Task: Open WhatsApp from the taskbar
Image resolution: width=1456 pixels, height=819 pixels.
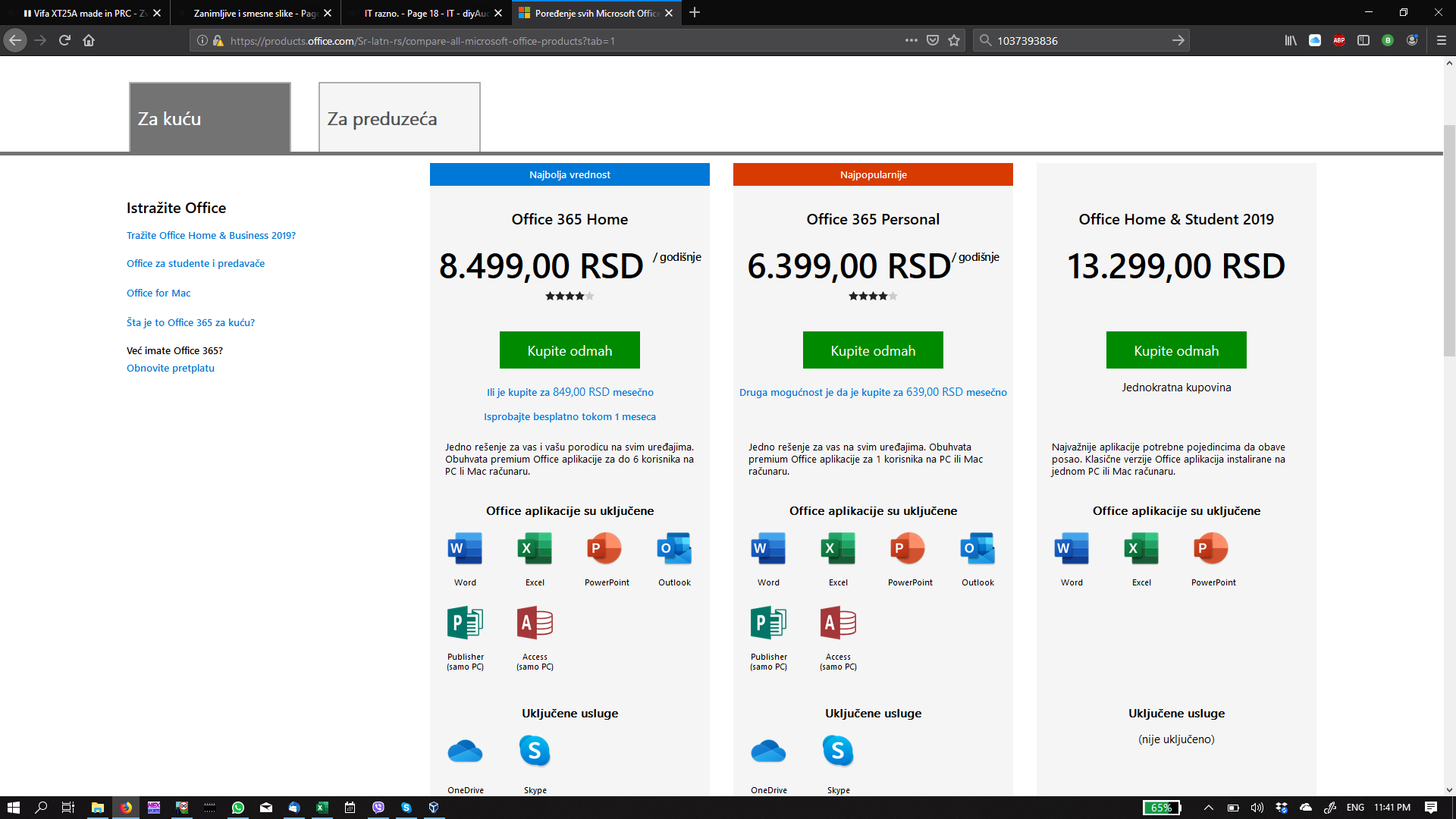Action: (238, 808)
